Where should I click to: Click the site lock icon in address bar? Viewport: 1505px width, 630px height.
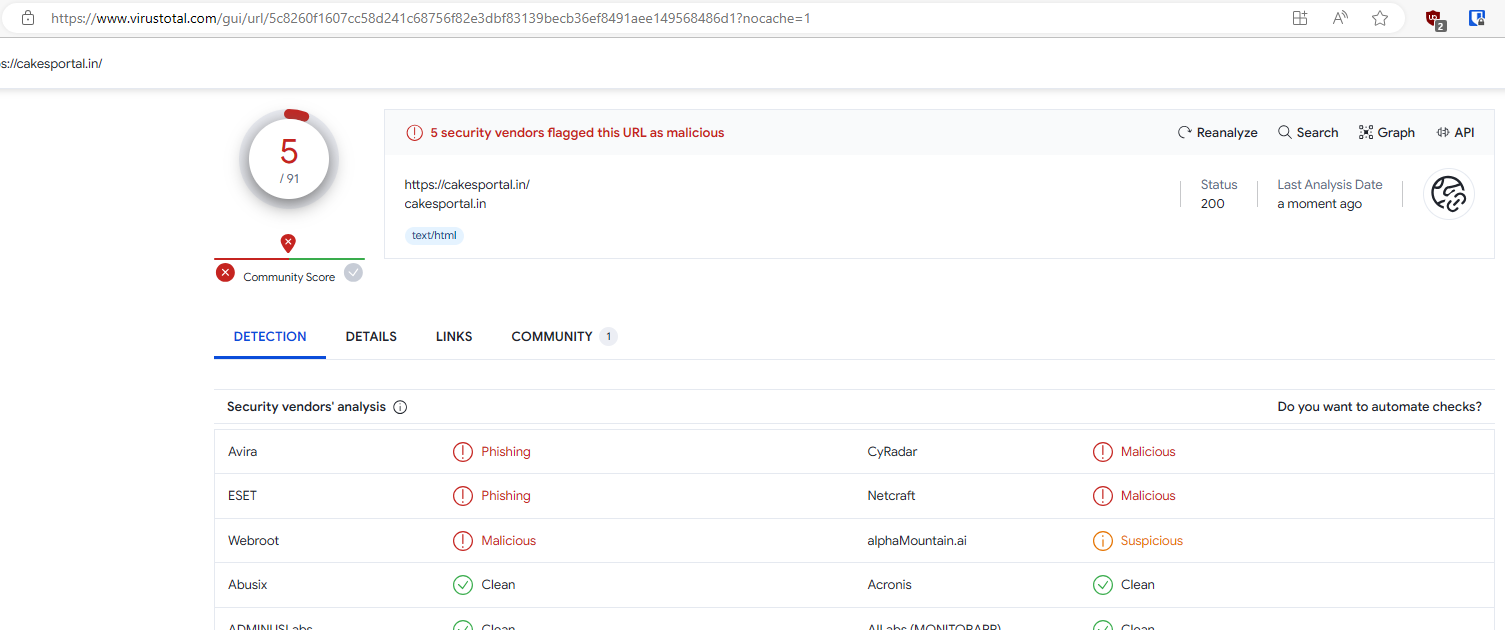point(28,18)
